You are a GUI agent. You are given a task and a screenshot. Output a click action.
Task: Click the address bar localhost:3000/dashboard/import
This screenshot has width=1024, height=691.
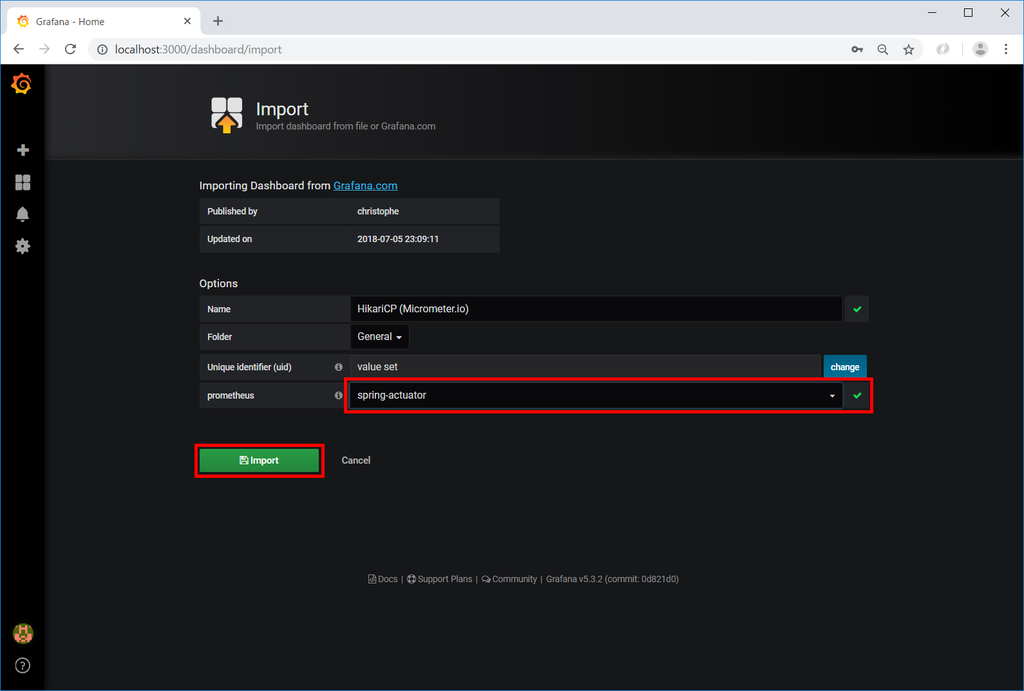[x=198, y=50]
